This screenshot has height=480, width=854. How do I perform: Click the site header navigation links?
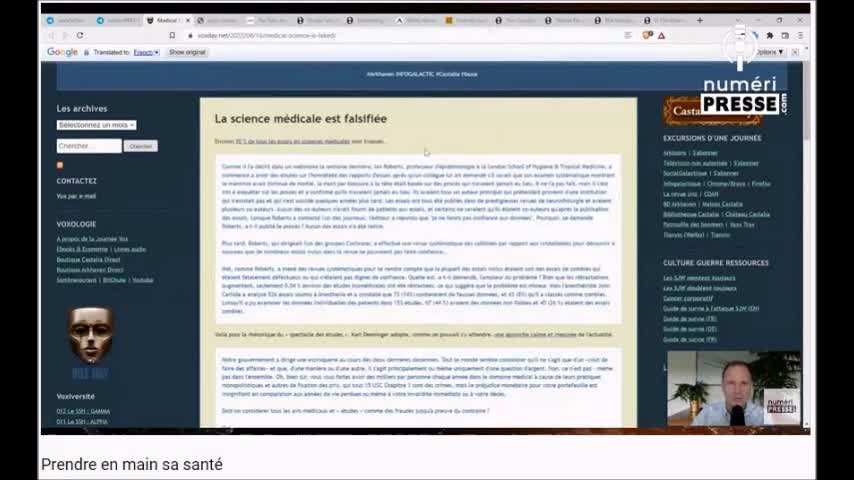tap(422, 74)
